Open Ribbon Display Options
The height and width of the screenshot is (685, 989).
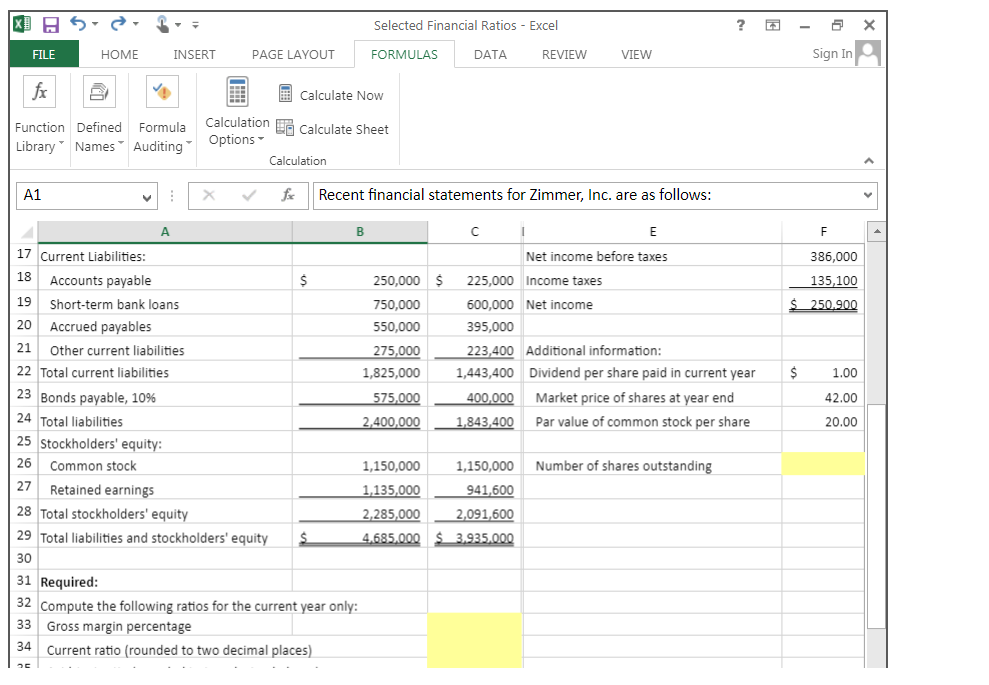[773, 25]
